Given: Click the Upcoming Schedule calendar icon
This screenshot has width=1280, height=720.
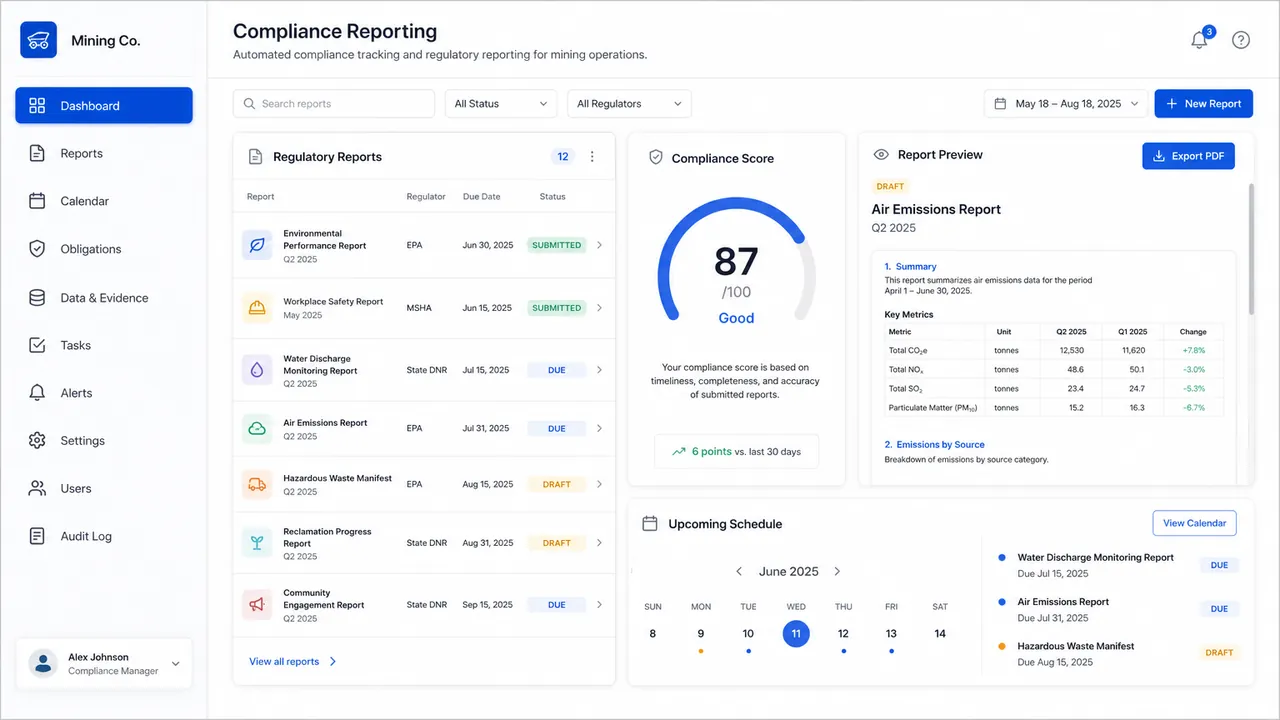Looking at the screenshot, I should coord(649,524).
